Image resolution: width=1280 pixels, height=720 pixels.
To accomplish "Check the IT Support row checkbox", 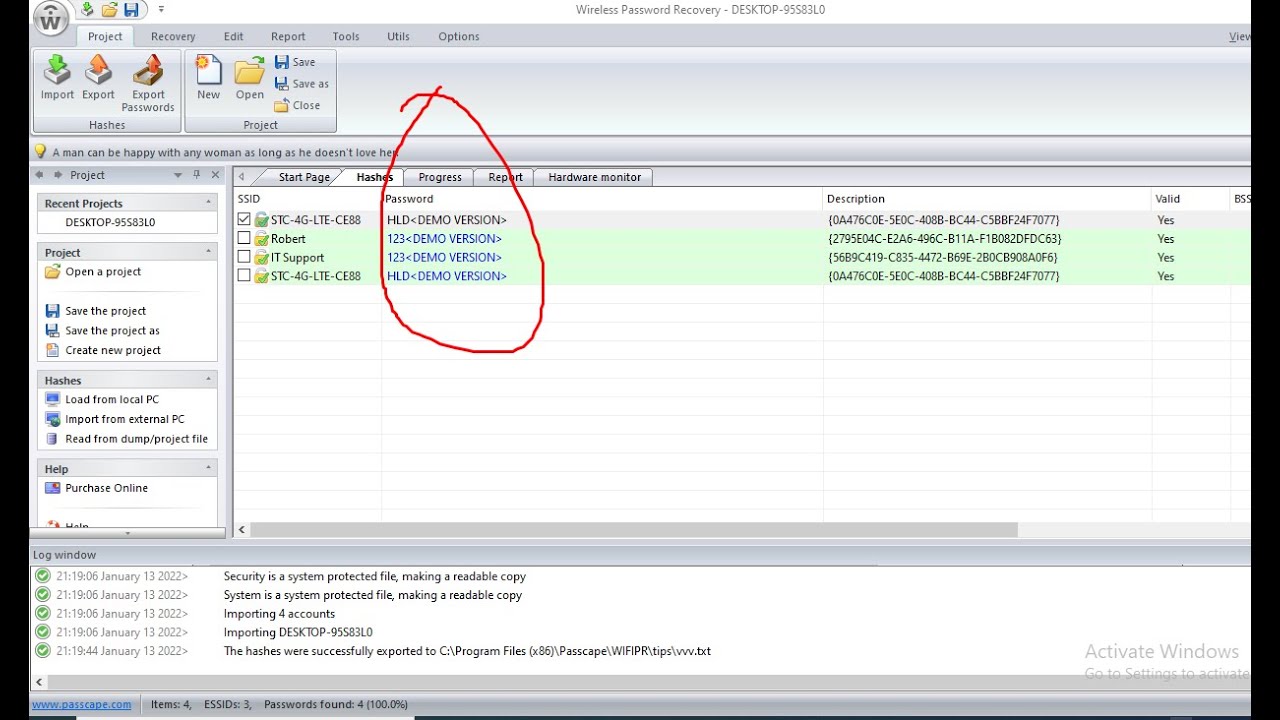I will 244,257.
